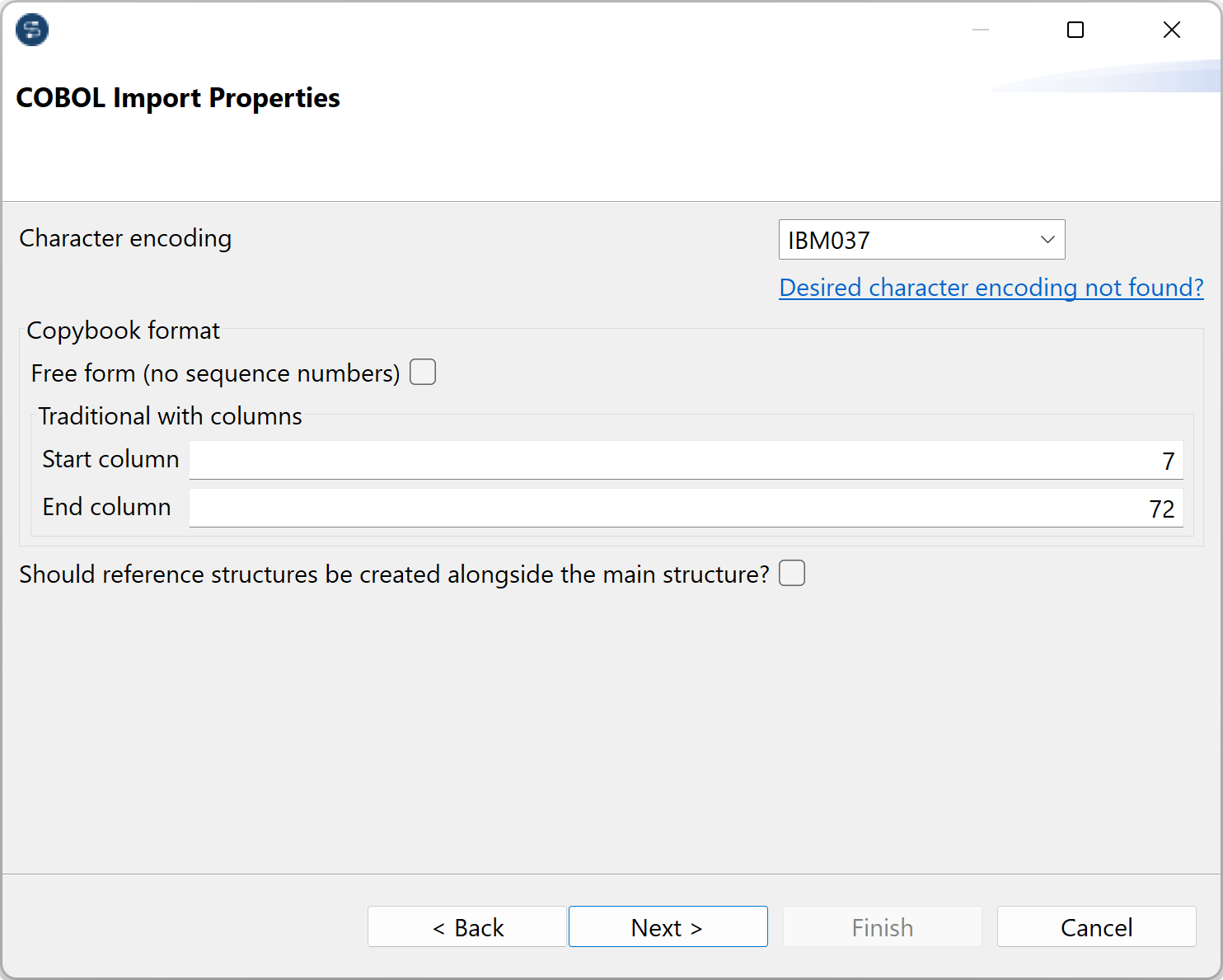Image resolution: width=1223 pixels, height=980 pixels.
Task: Check the reference structures creation checkbox
Action: coord(791,573)
